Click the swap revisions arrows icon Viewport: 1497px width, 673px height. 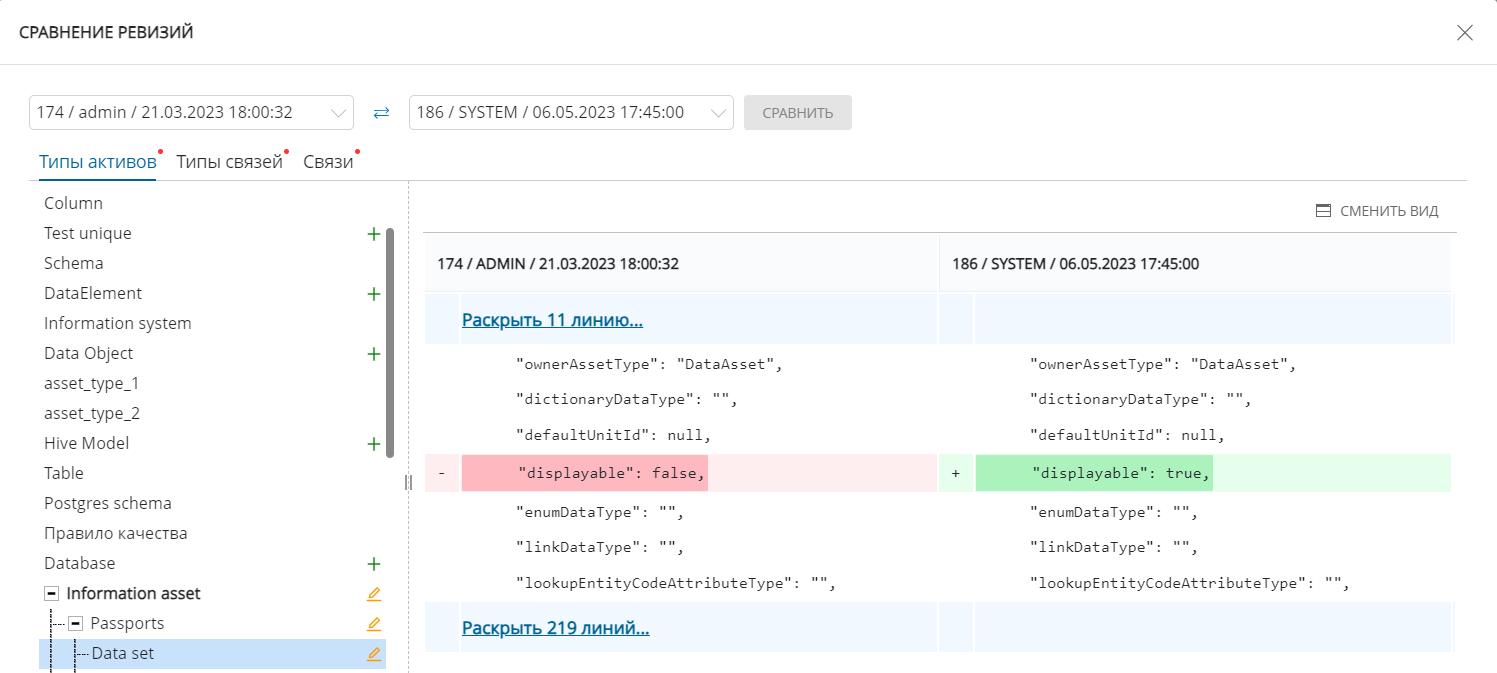pyautogui.click(x=381, y=113)
